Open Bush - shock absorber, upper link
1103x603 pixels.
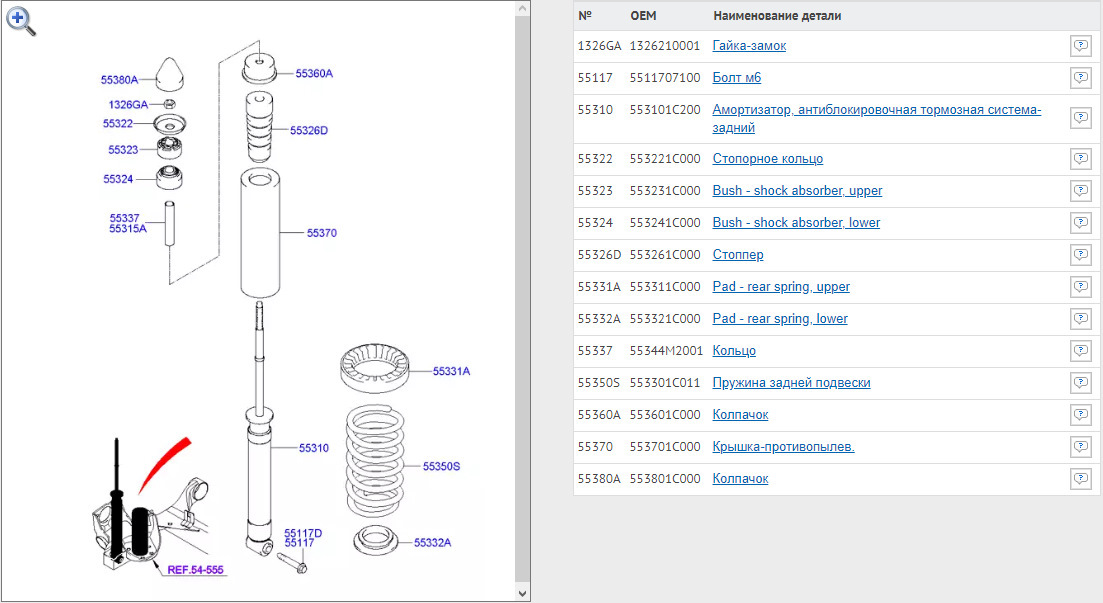pos(797,191)
